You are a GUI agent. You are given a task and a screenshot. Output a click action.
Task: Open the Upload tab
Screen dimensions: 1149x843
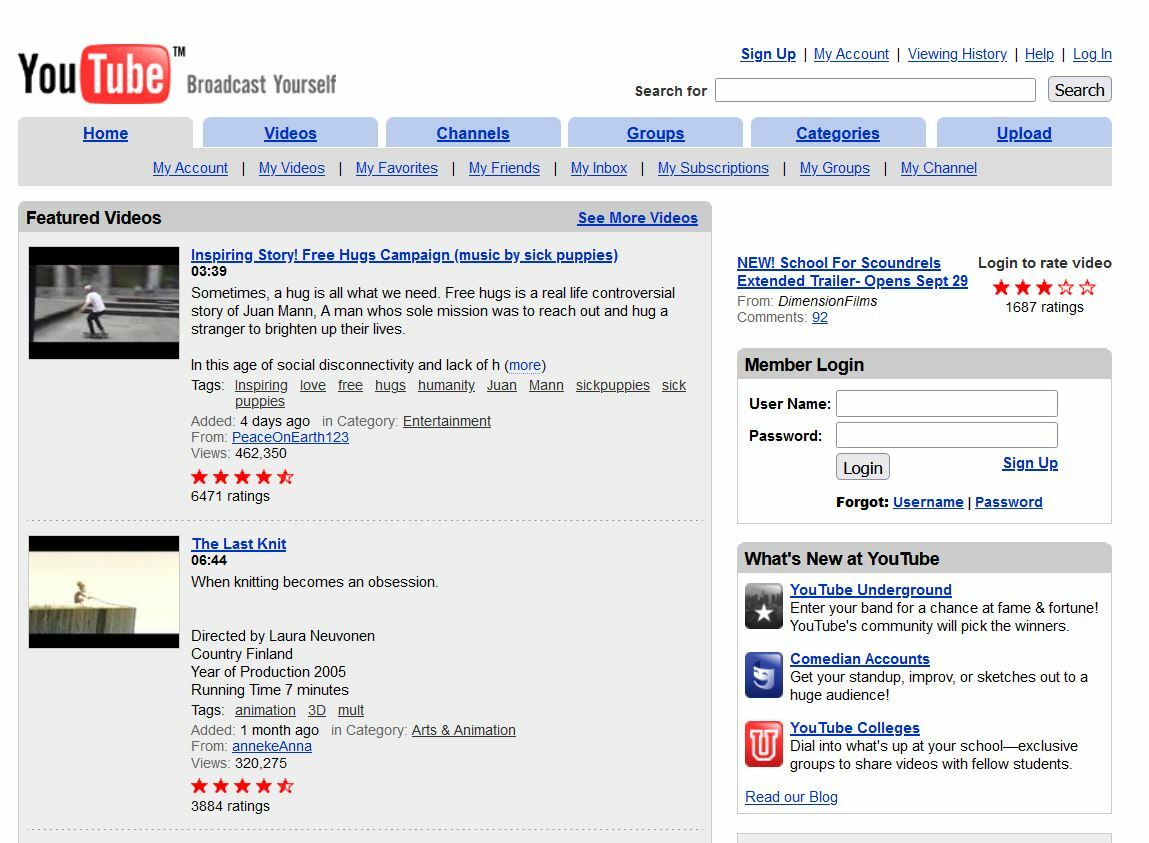point(1024,133)
